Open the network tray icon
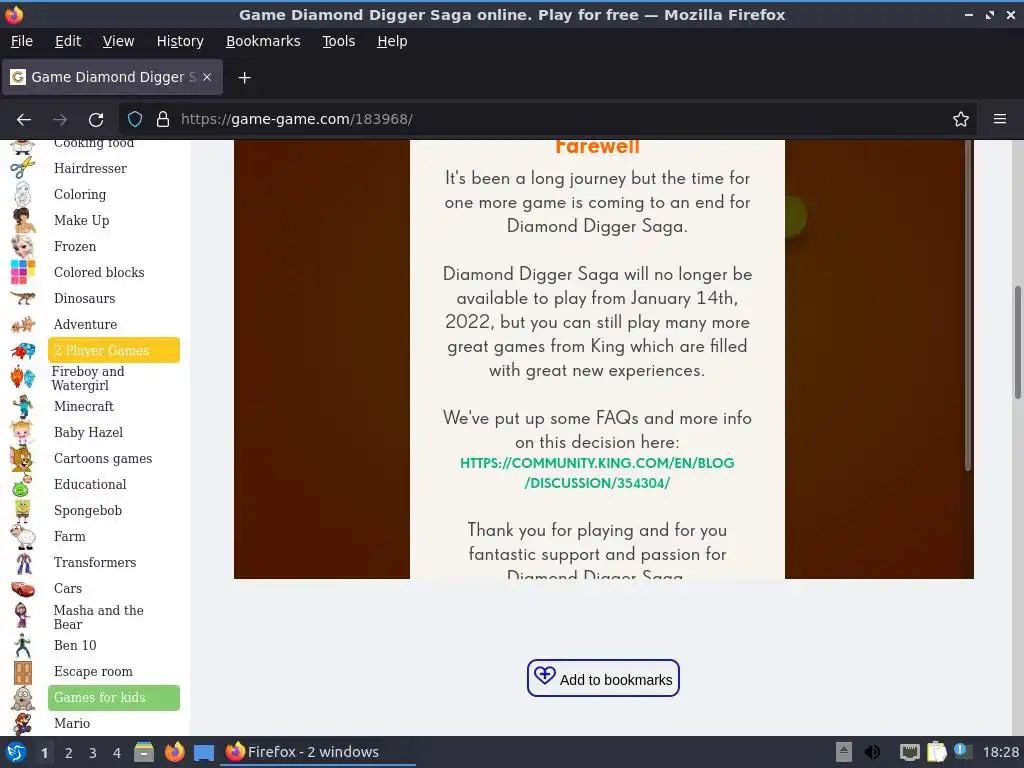The image size is (1024, 768). (x=909, y=752)
